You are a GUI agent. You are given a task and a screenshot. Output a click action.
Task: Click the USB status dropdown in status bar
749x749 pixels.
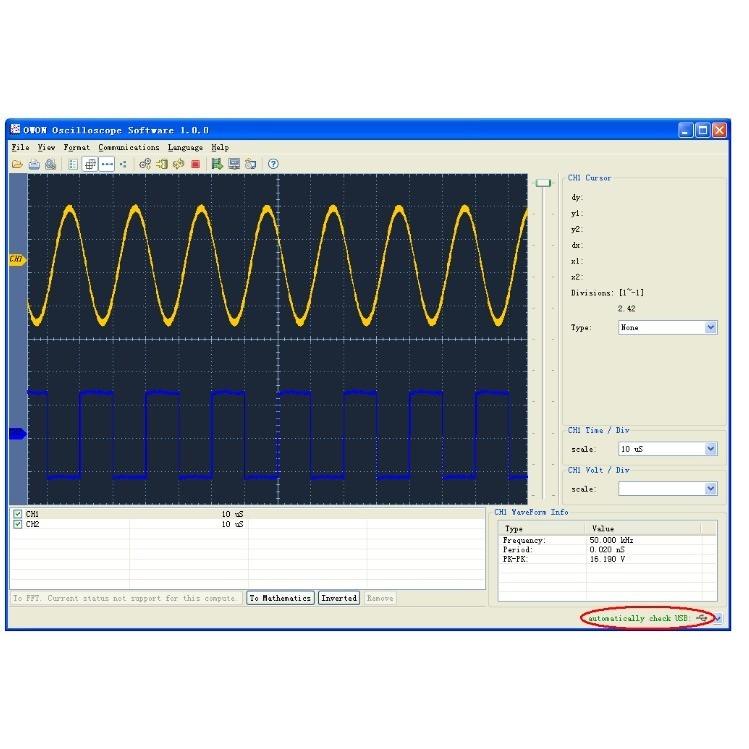[x=717, y=619]
